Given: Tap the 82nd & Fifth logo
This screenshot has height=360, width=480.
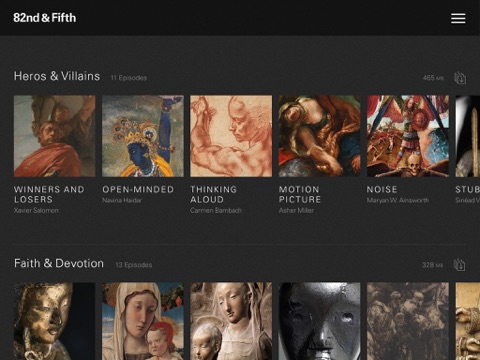Looking at the screenshot, I should [45, 18].
